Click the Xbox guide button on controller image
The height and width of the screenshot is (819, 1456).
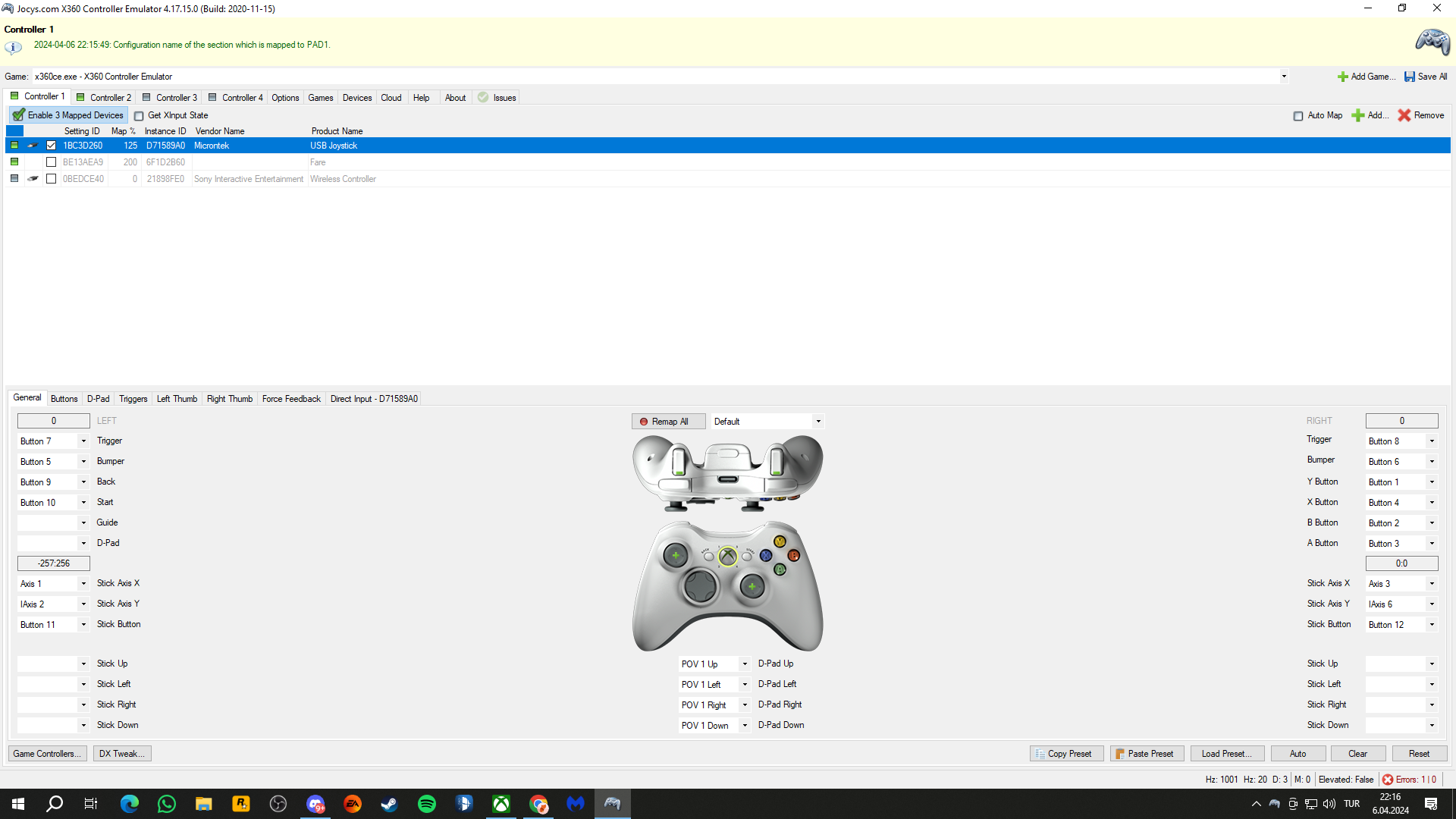pos(727,557)
